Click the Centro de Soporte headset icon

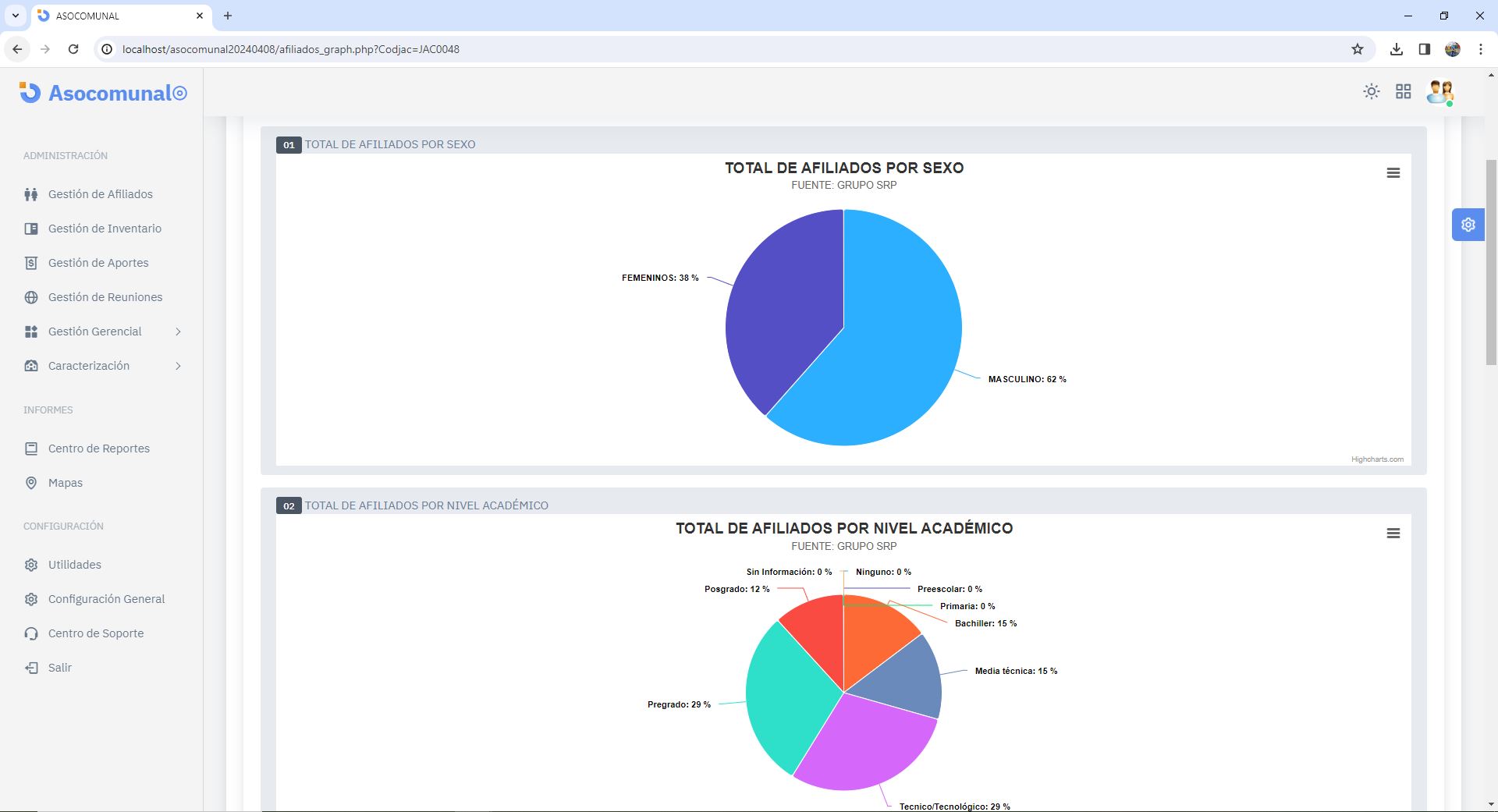coord(31,633)
